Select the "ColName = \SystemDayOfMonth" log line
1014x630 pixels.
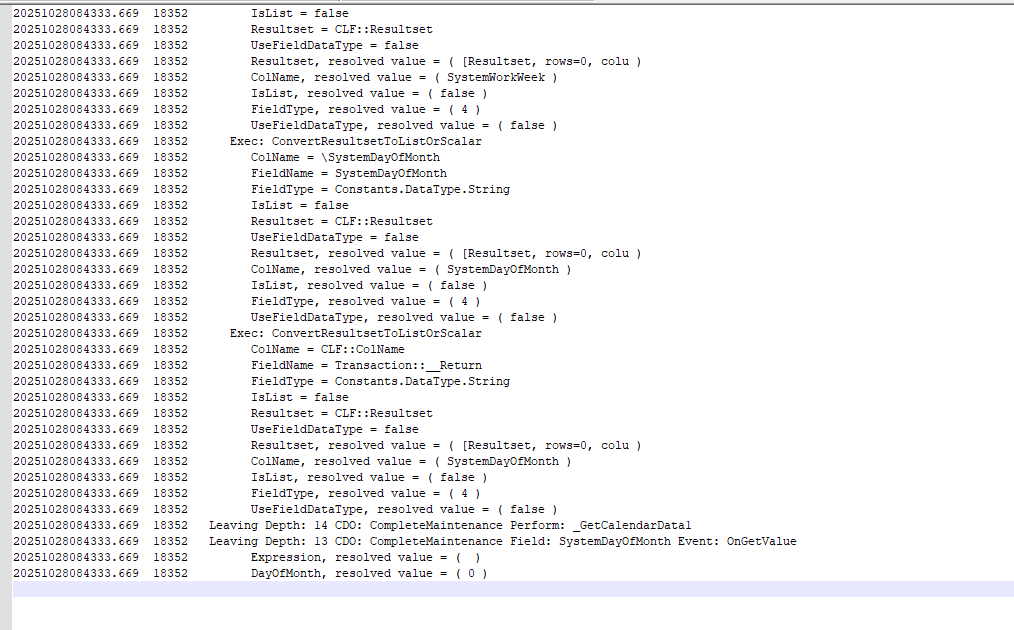coord(345,158)
